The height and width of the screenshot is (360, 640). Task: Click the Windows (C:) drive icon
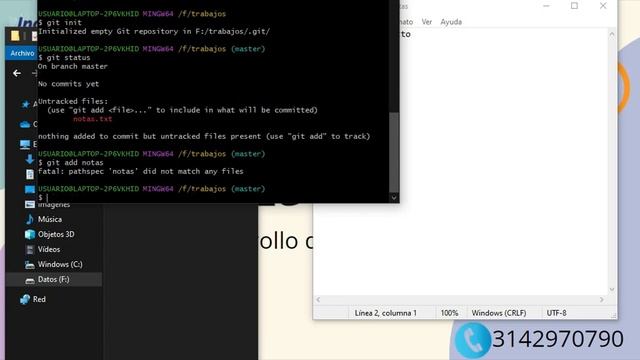pyautogui.click(x=29, y=265)
